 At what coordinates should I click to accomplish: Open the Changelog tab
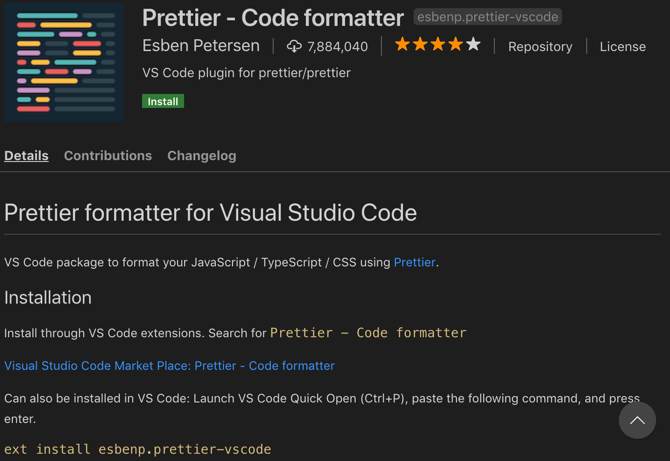point(202,155)
